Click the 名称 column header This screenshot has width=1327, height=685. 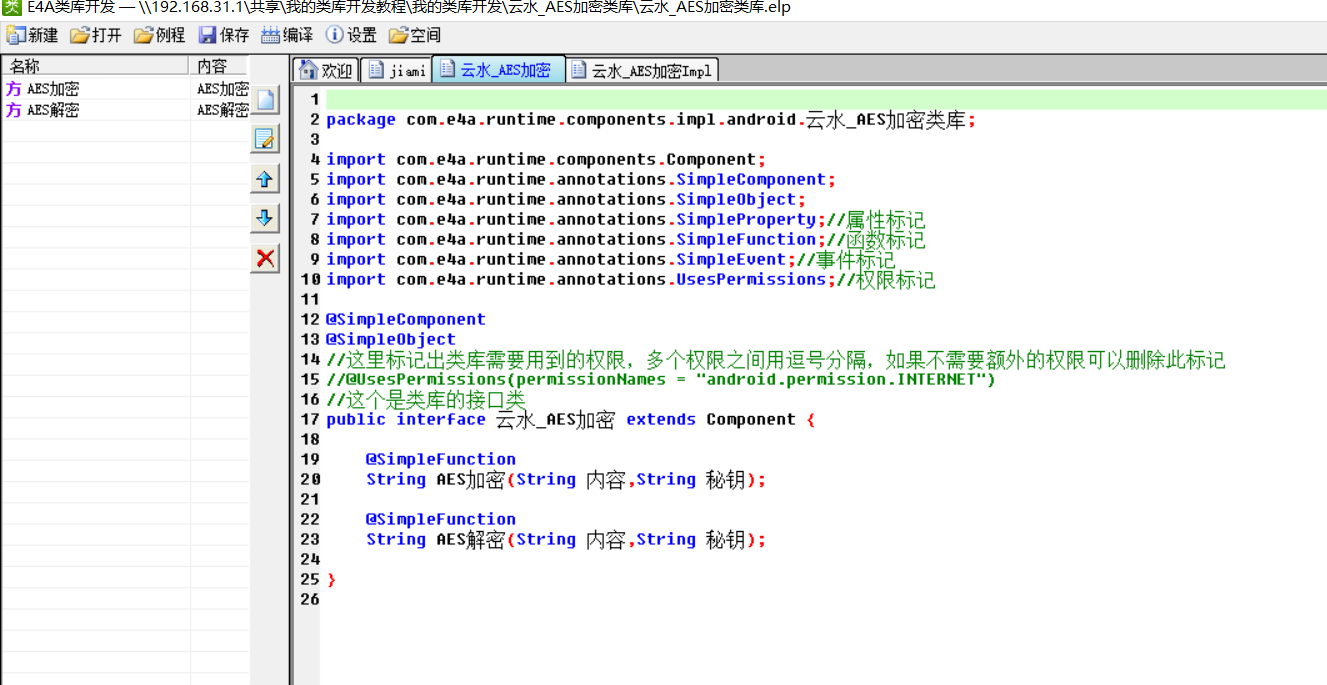coord(95,66)
